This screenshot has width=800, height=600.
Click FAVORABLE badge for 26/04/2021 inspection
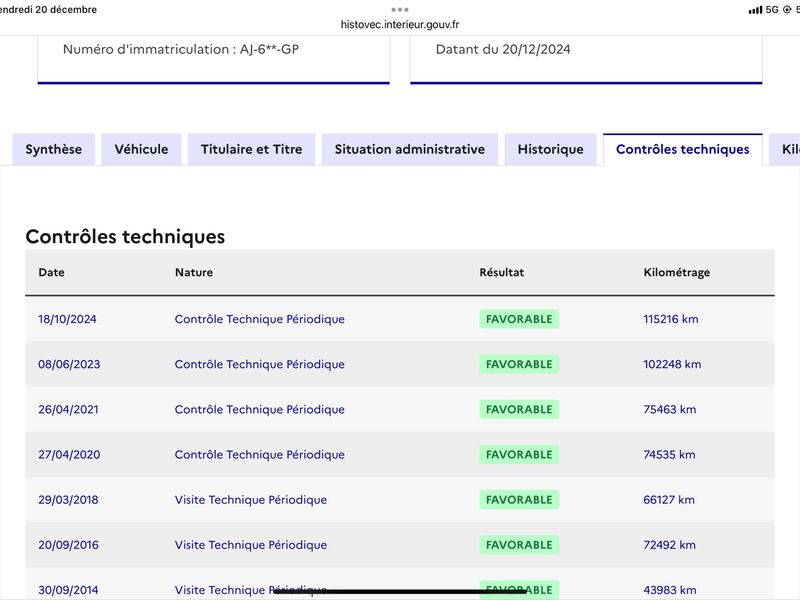pyautogui.click(x=519, y=410)
